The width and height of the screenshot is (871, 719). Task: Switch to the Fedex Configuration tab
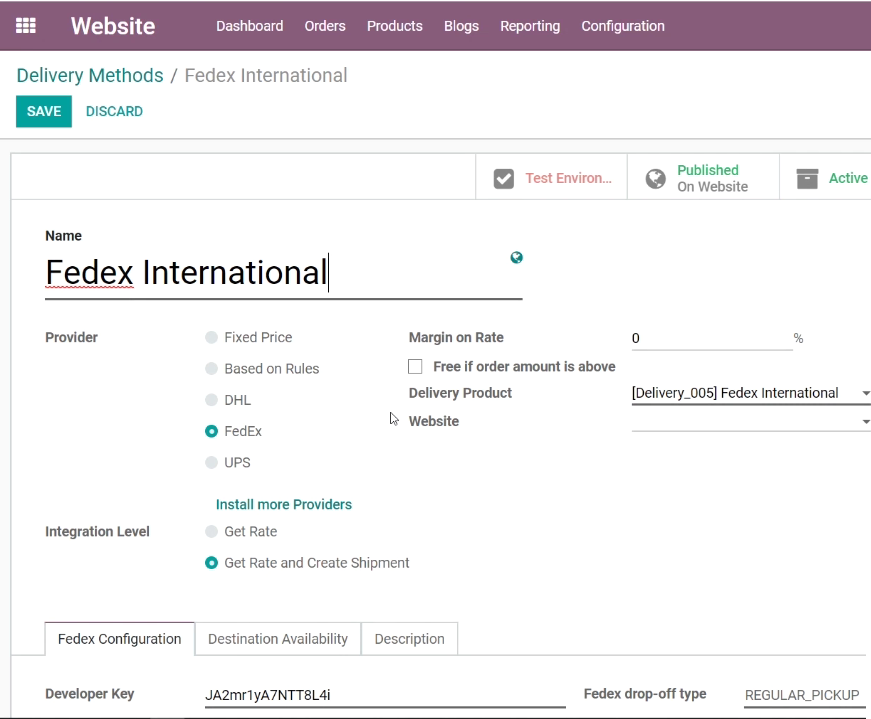[x=119, y=639]
